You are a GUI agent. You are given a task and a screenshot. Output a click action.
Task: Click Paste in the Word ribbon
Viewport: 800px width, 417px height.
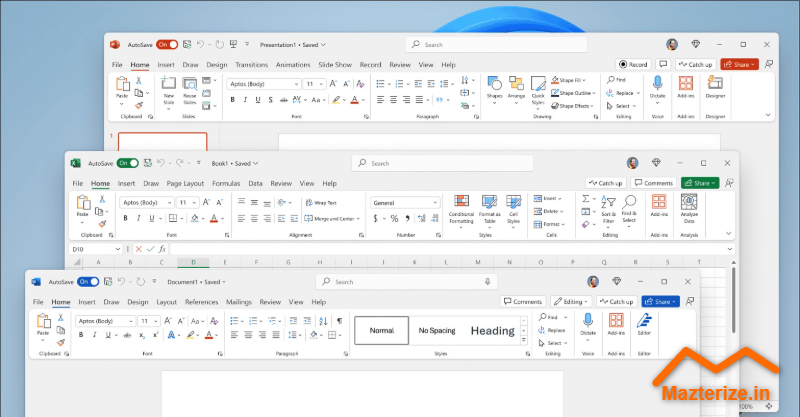pyautogui.click(x=43, y=327)
